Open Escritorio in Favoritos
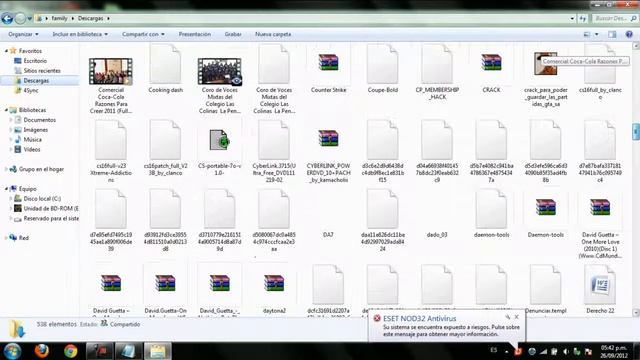Image resolution: width=640 pixels, height=360 pixels. pos(35,61)
